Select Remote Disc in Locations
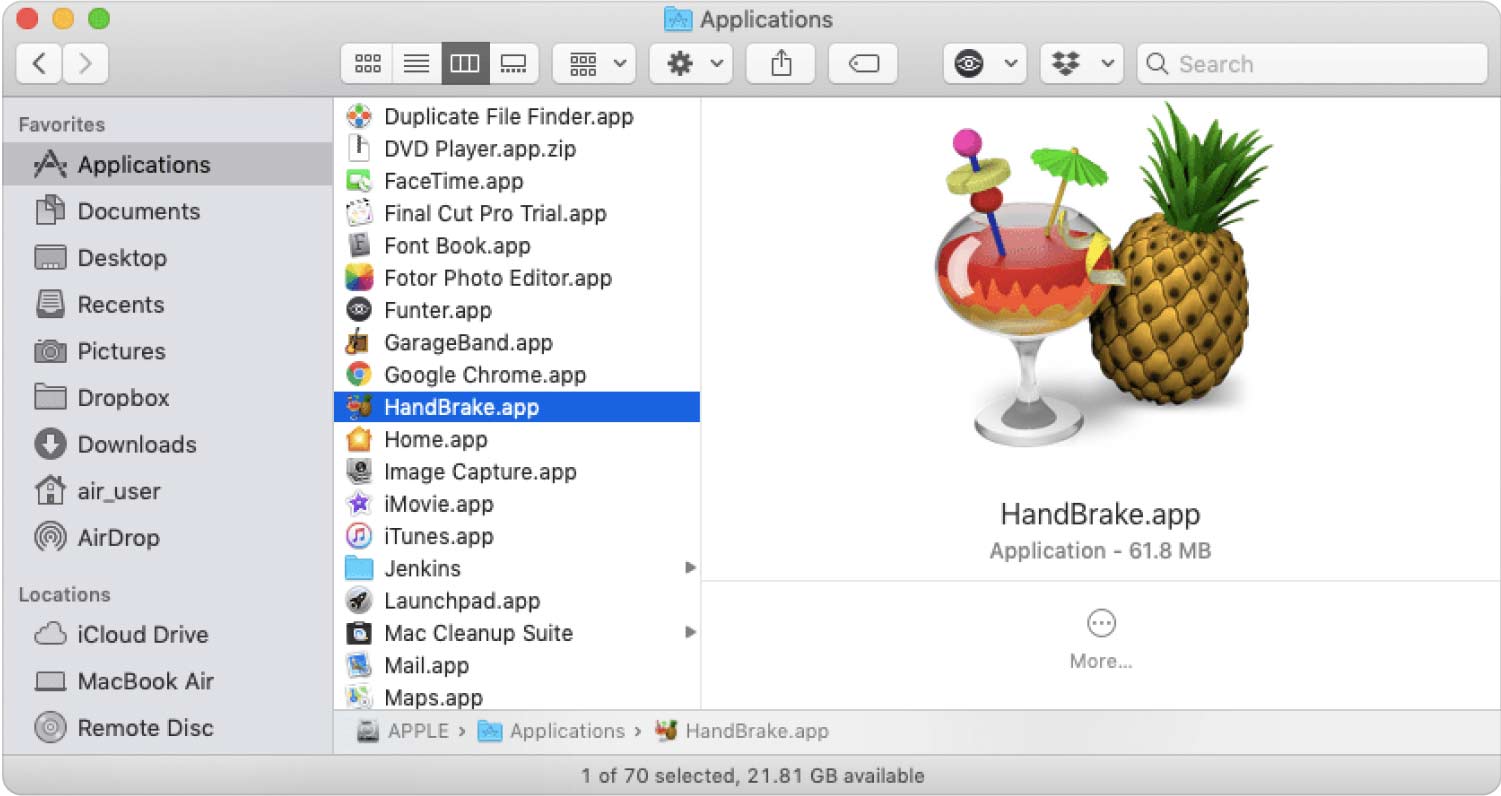1501x796 pixels. click(167, 728)
